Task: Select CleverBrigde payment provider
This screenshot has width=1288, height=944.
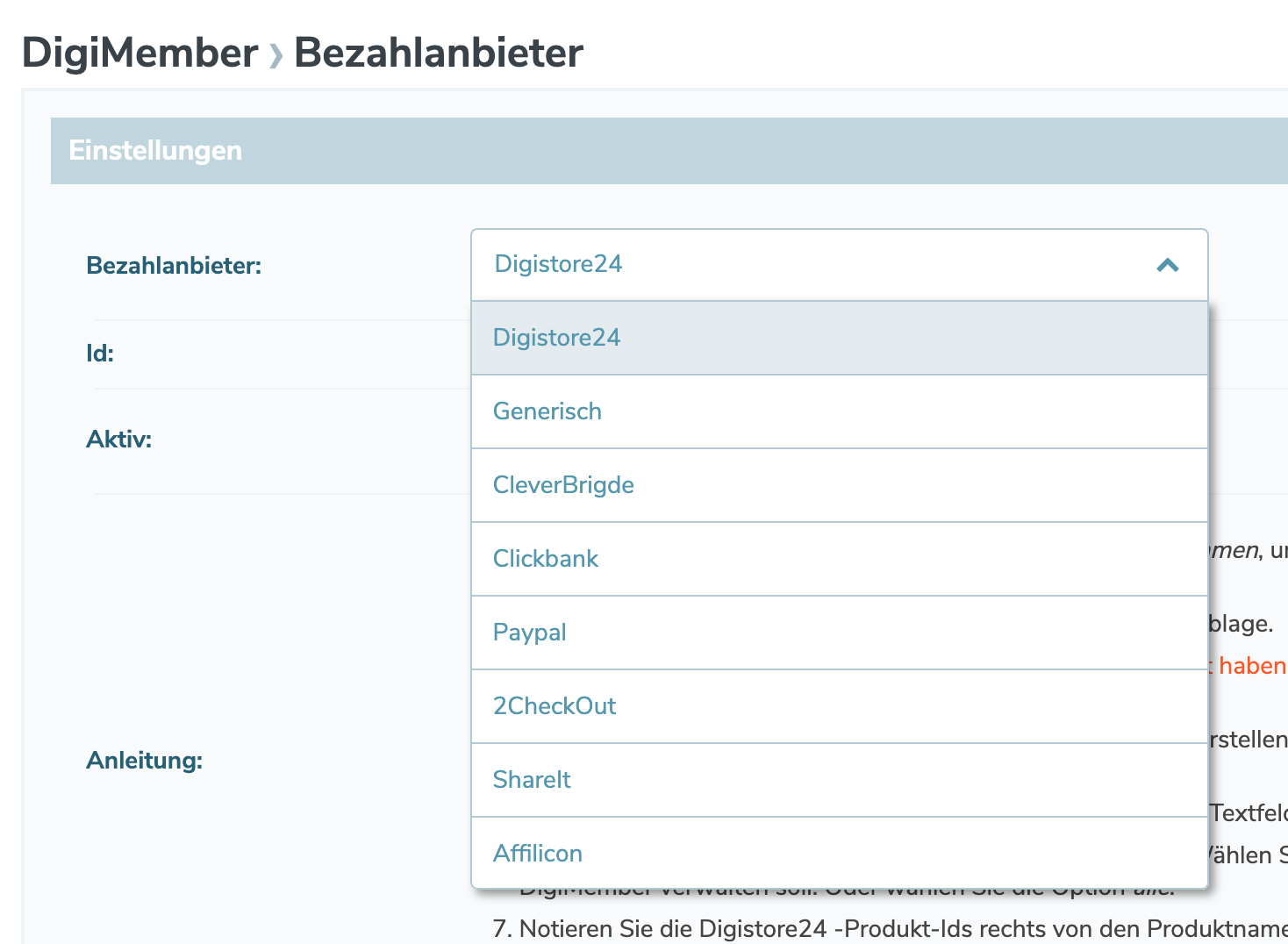Action: tap(563, 485)
